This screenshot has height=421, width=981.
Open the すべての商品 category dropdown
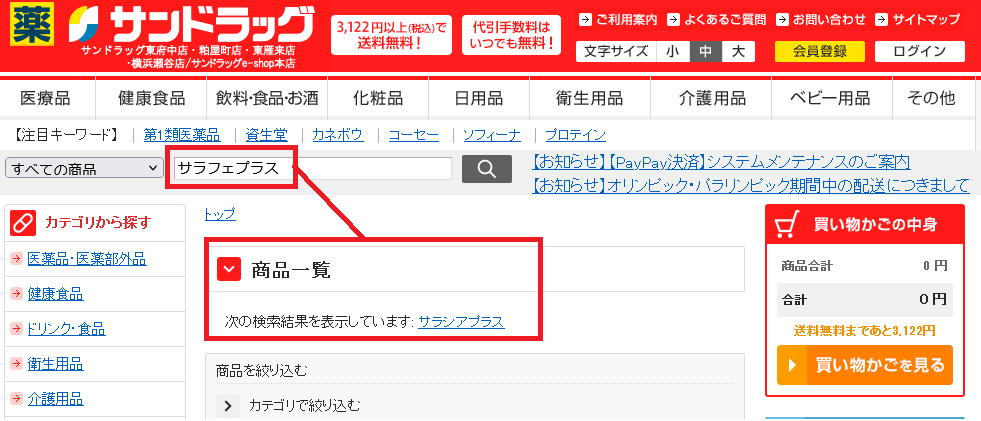point(84,168)
